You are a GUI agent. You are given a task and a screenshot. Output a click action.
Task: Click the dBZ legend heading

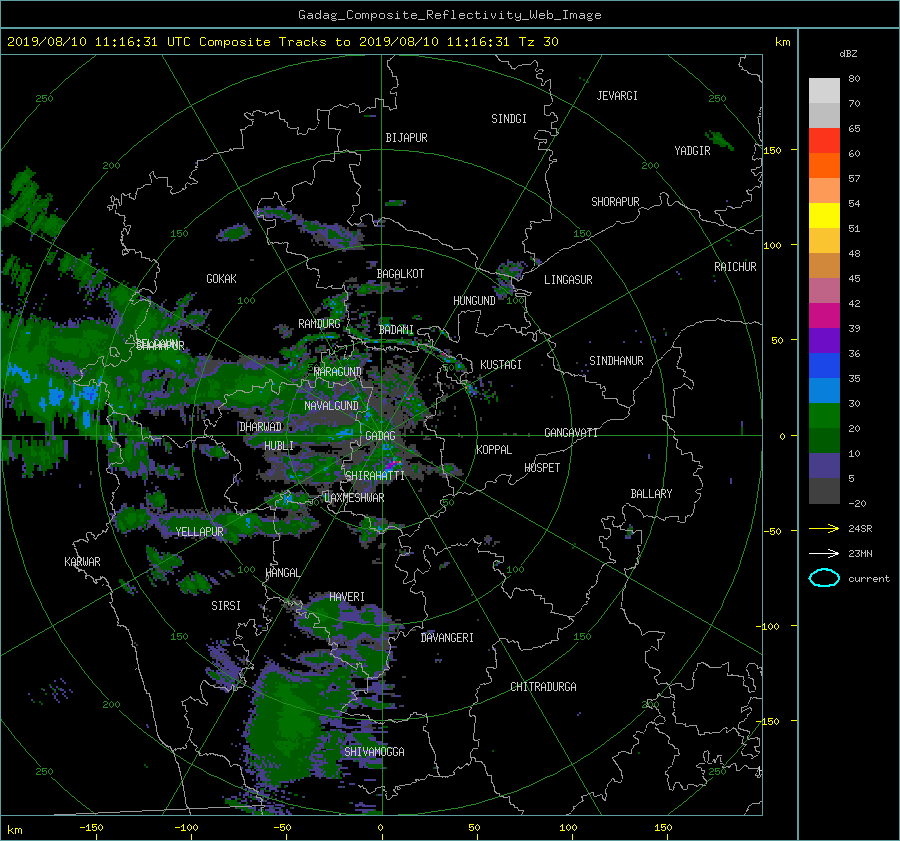[848, 54]
